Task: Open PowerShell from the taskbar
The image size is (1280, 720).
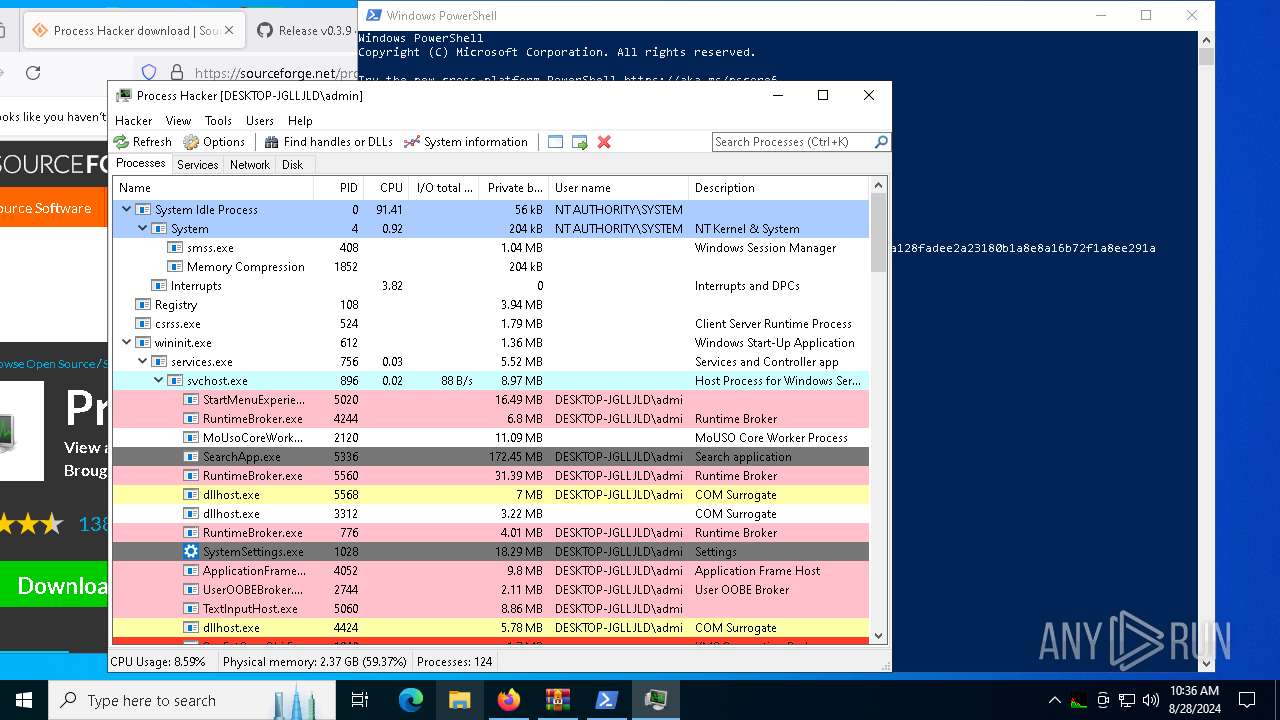Action: [x=607, y=701]
